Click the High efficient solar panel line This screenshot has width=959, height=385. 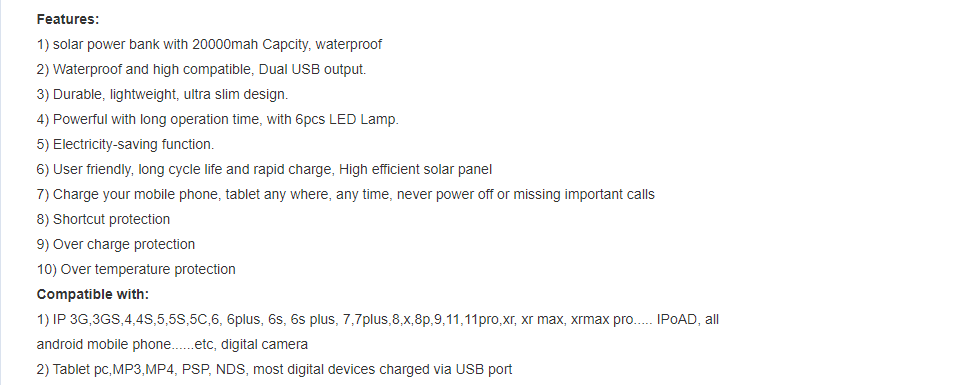[x=264, y=169]
